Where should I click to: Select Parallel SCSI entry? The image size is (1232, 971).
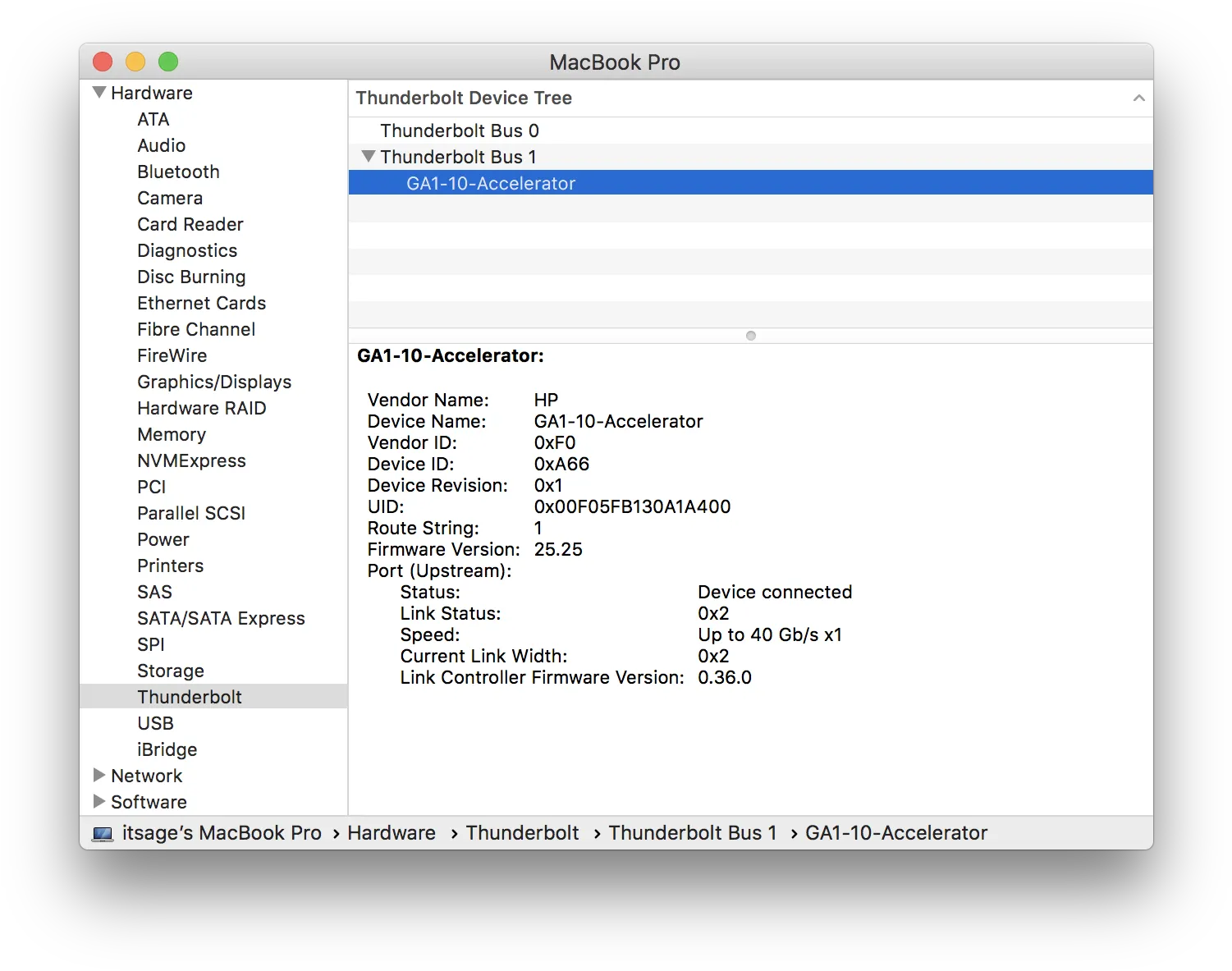coord(191,513)
